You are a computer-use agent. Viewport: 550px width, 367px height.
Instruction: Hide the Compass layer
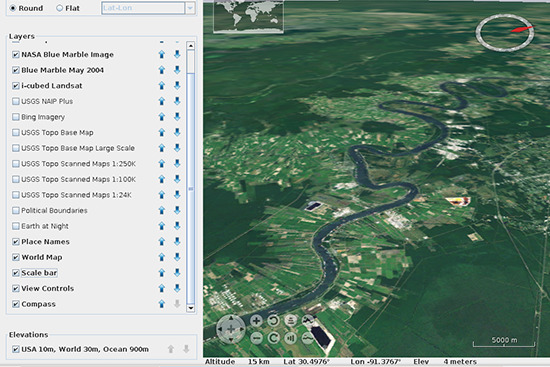coord(15,304)
